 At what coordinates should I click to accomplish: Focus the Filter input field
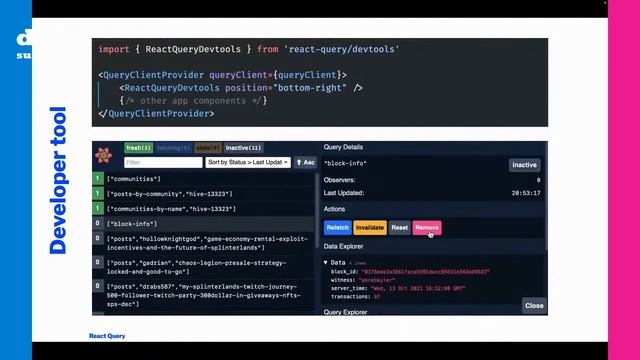pos(163,162)
